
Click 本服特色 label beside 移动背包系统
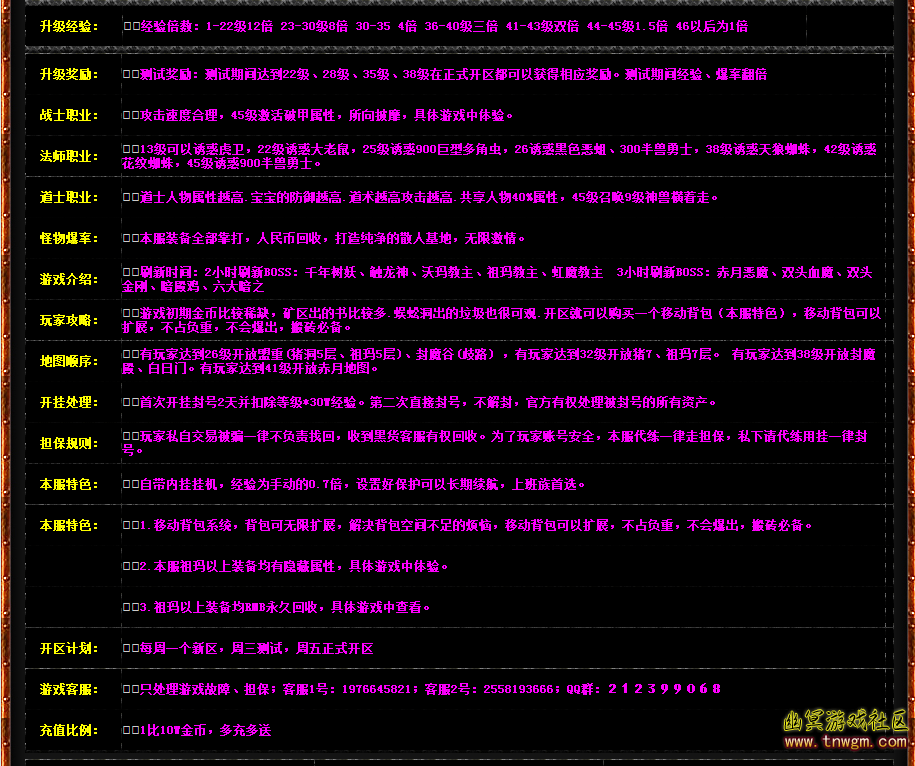[x=69, y=525]
